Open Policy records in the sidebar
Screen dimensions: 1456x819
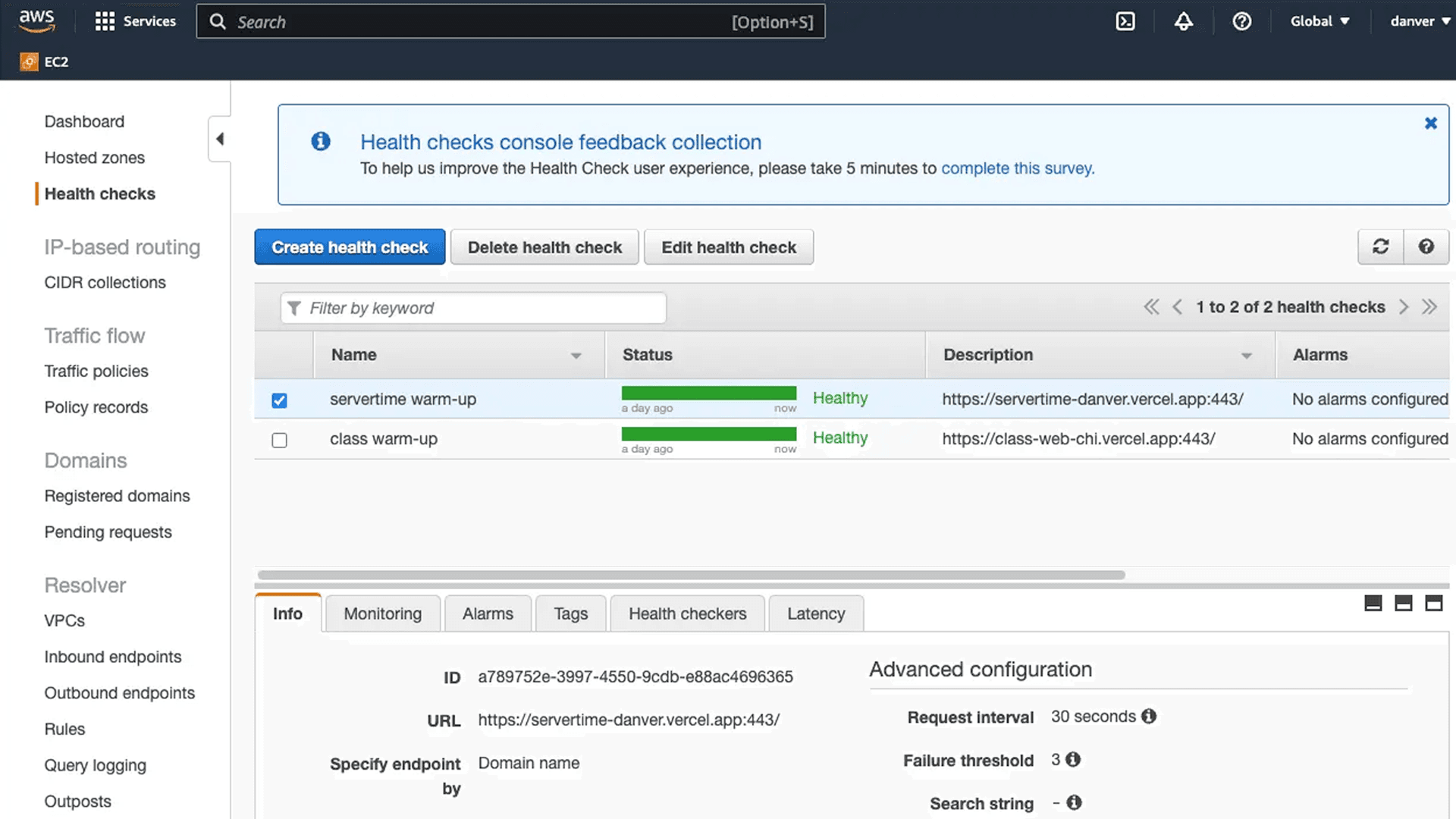[96, 407]
